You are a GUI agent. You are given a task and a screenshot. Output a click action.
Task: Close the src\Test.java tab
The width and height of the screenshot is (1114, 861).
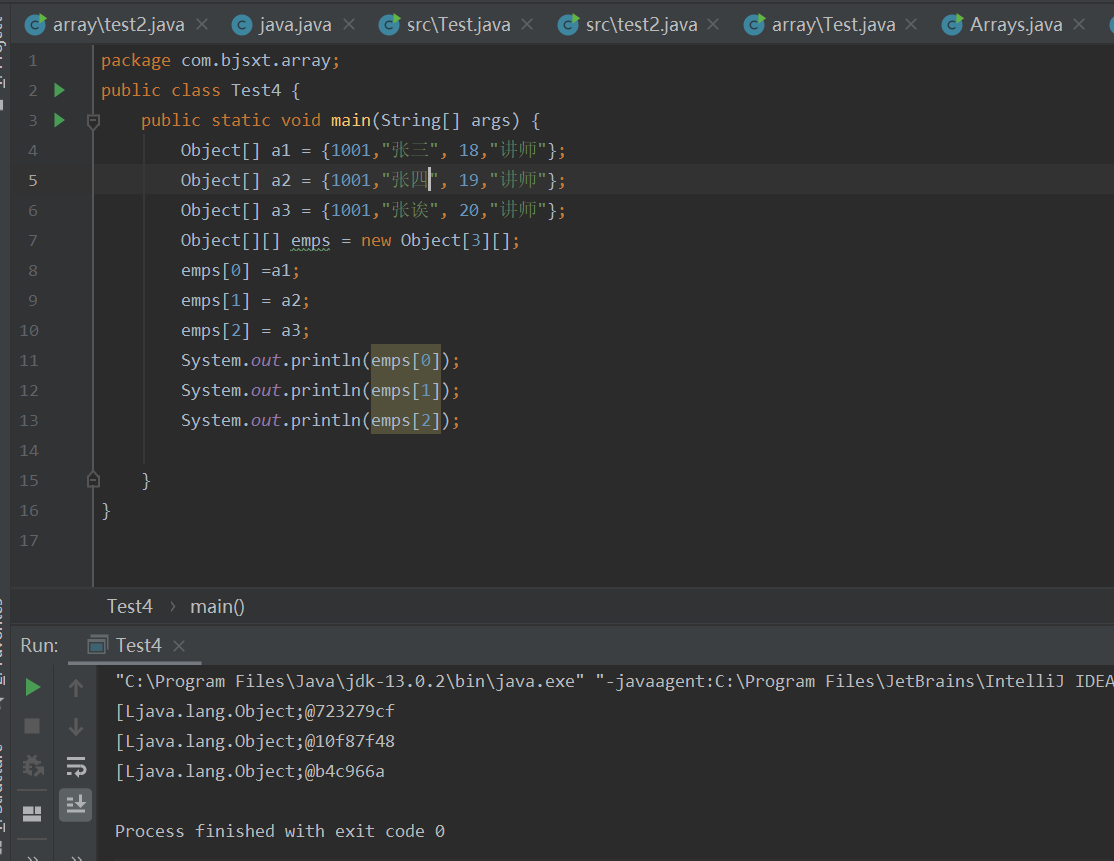coord(527,25)
